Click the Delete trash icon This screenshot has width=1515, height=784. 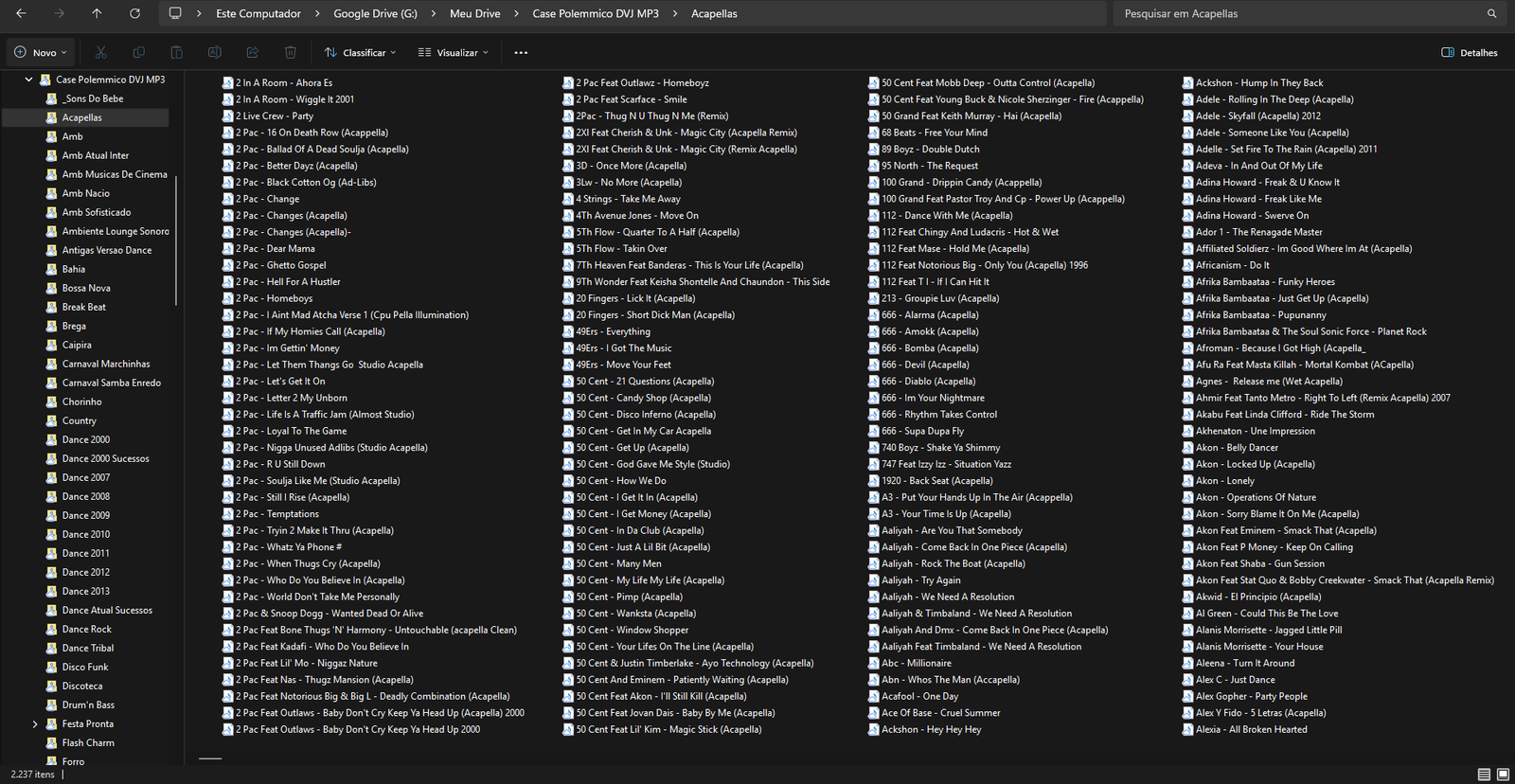click(x=291, y=52)
